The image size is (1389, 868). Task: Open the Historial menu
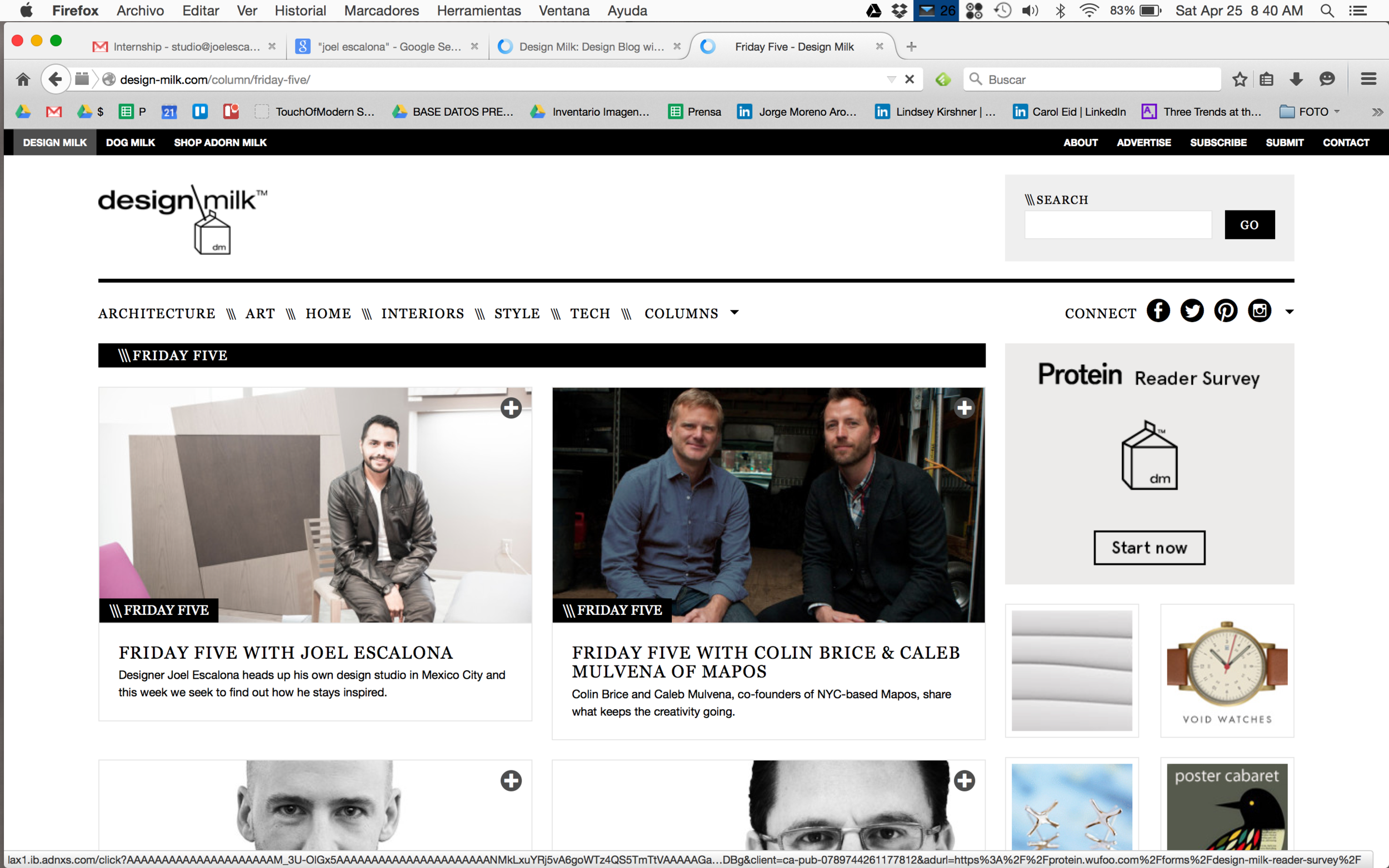point(299,11)
